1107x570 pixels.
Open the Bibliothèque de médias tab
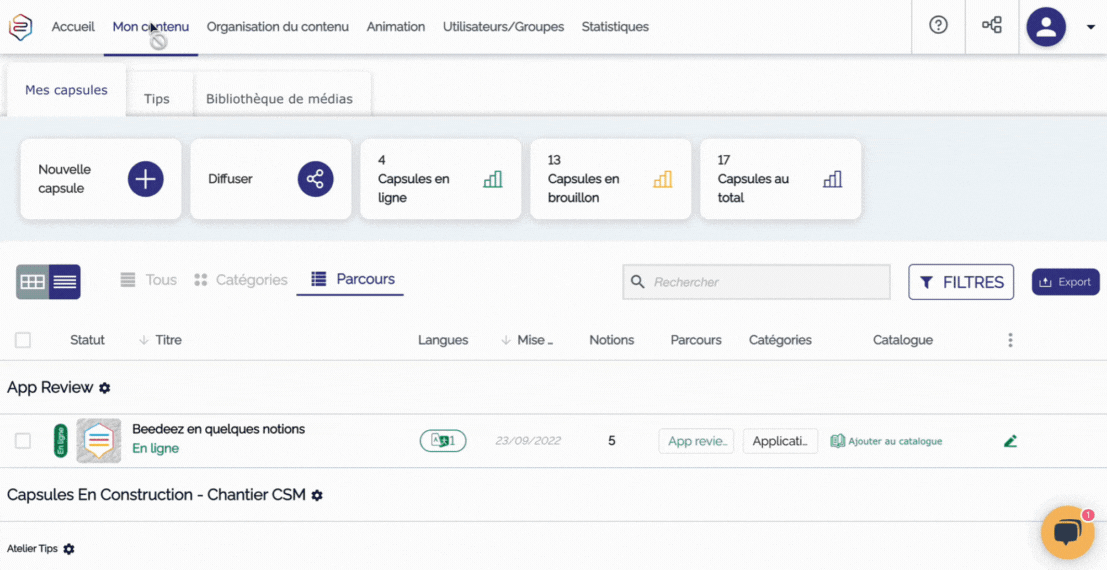[279, 99]
